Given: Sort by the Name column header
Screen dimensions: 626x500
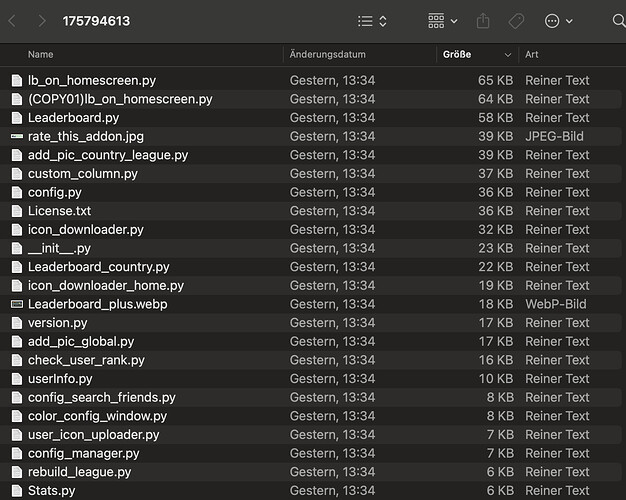Looking at the screenshot, I should [40, 54].
